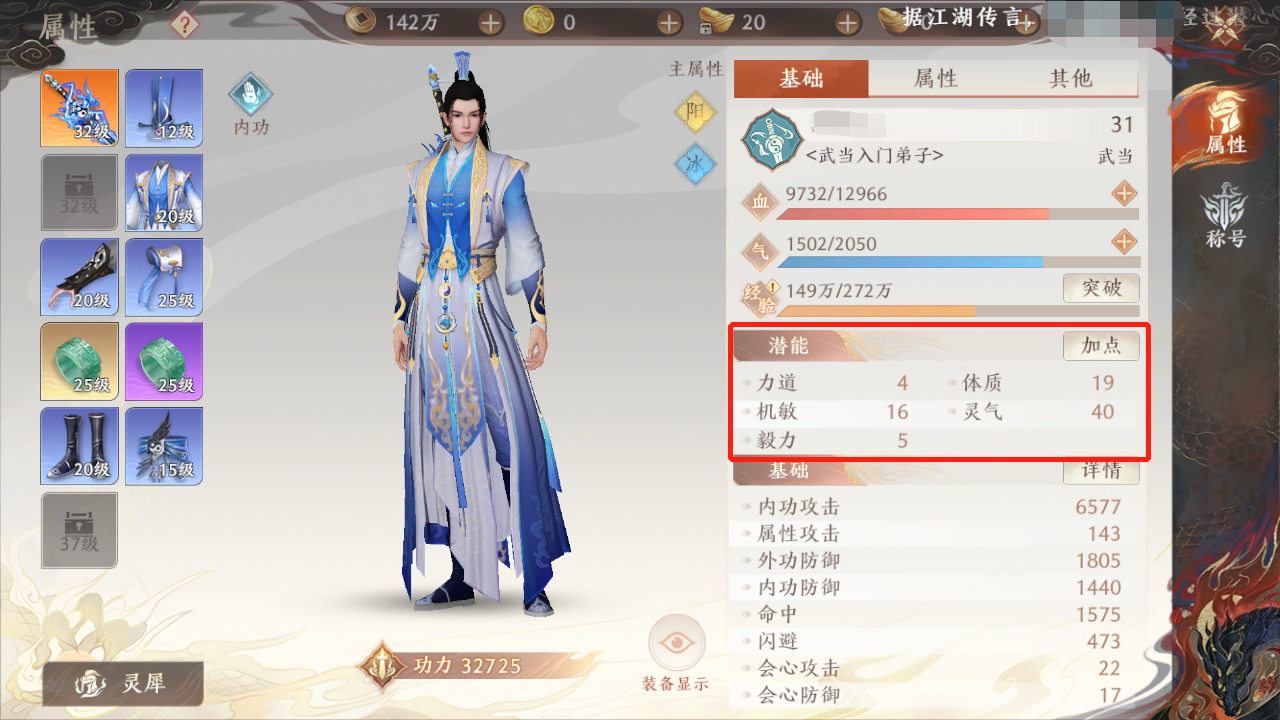Toggle the 装备显示 equipment display eye
The width and height of the screenshot is (1280, 720).
[676, 654]
